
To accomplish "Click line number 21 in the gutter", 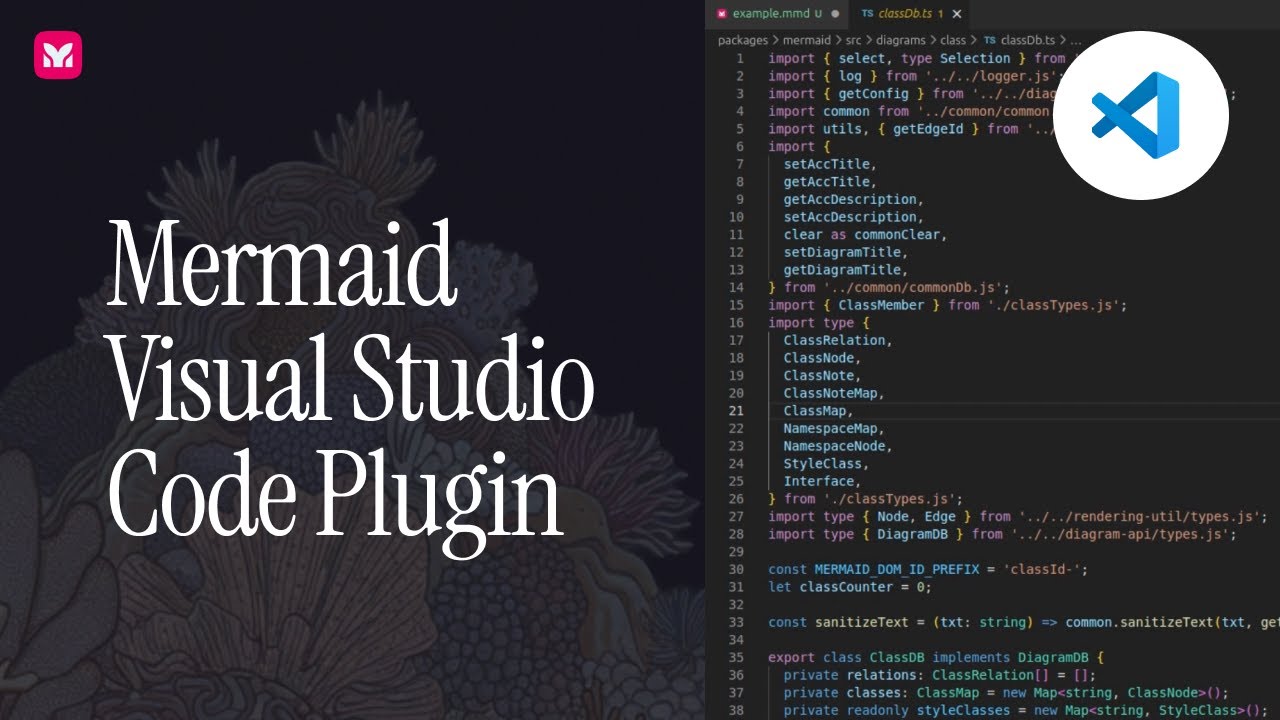I will click(x=736, y=411).
